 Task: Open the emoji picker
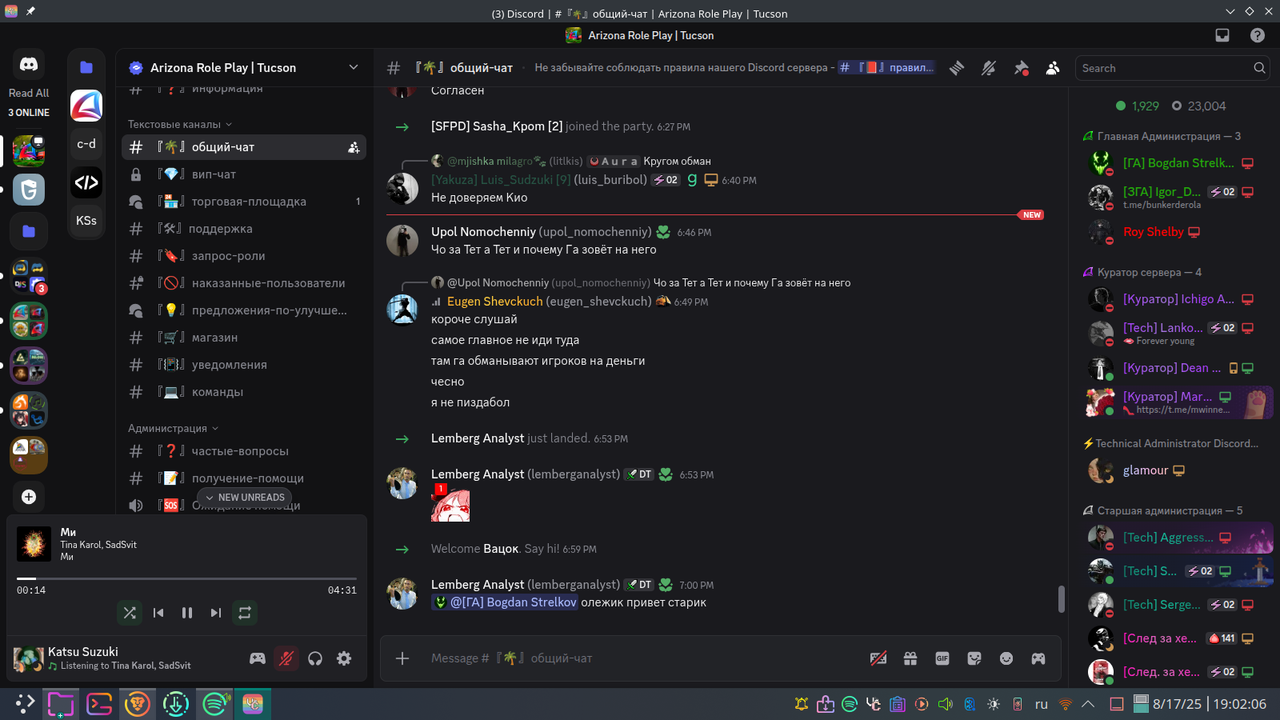[1006, 658]
